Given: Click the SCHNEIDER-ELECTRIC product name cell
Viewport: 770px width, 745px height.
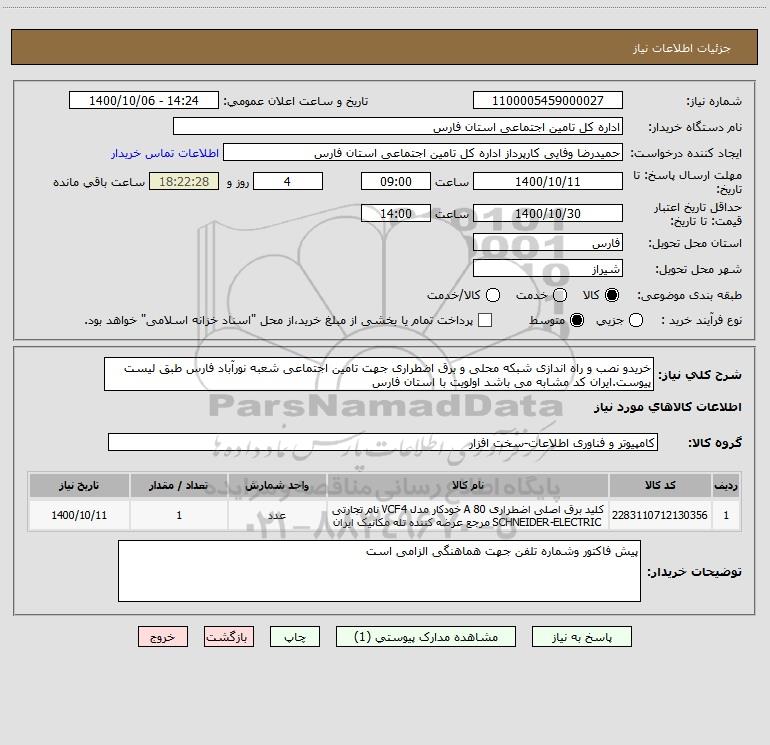Looking at the screenshot, I should 468,516.
